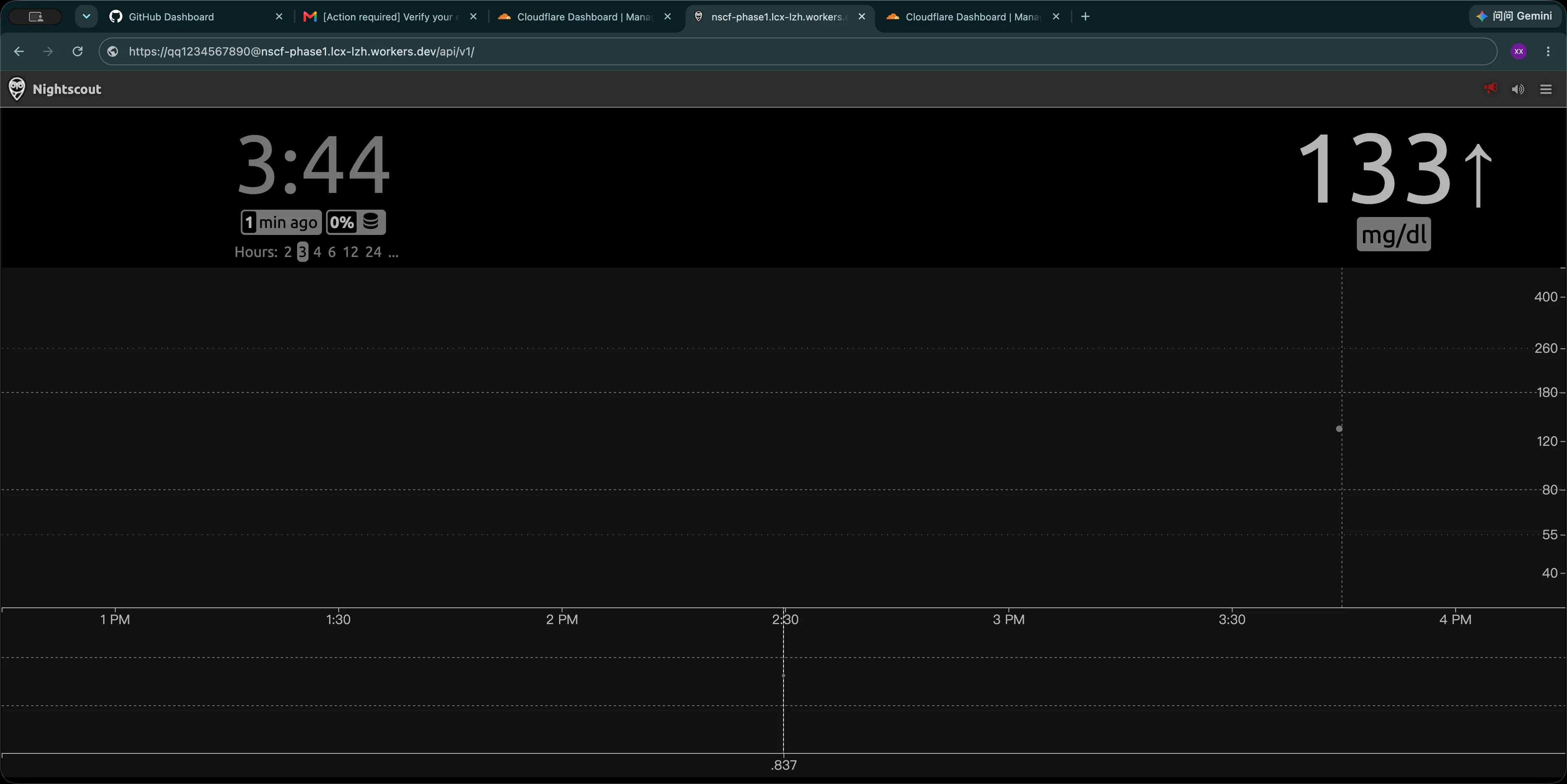Select 12 hours view

point(351,252)
